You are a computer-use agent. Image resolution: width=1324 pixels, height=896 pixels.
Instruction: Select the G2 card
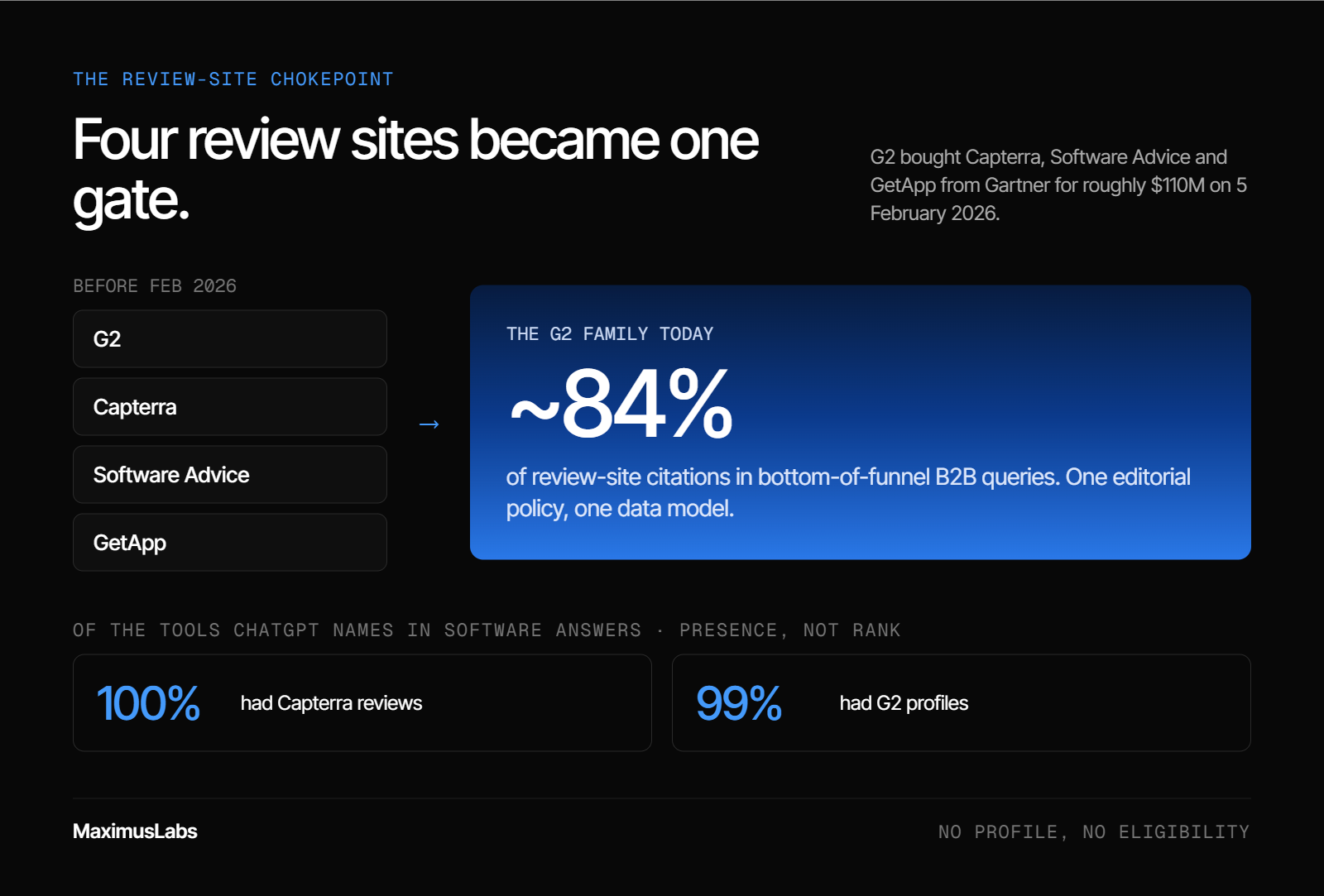click(230, 339)
